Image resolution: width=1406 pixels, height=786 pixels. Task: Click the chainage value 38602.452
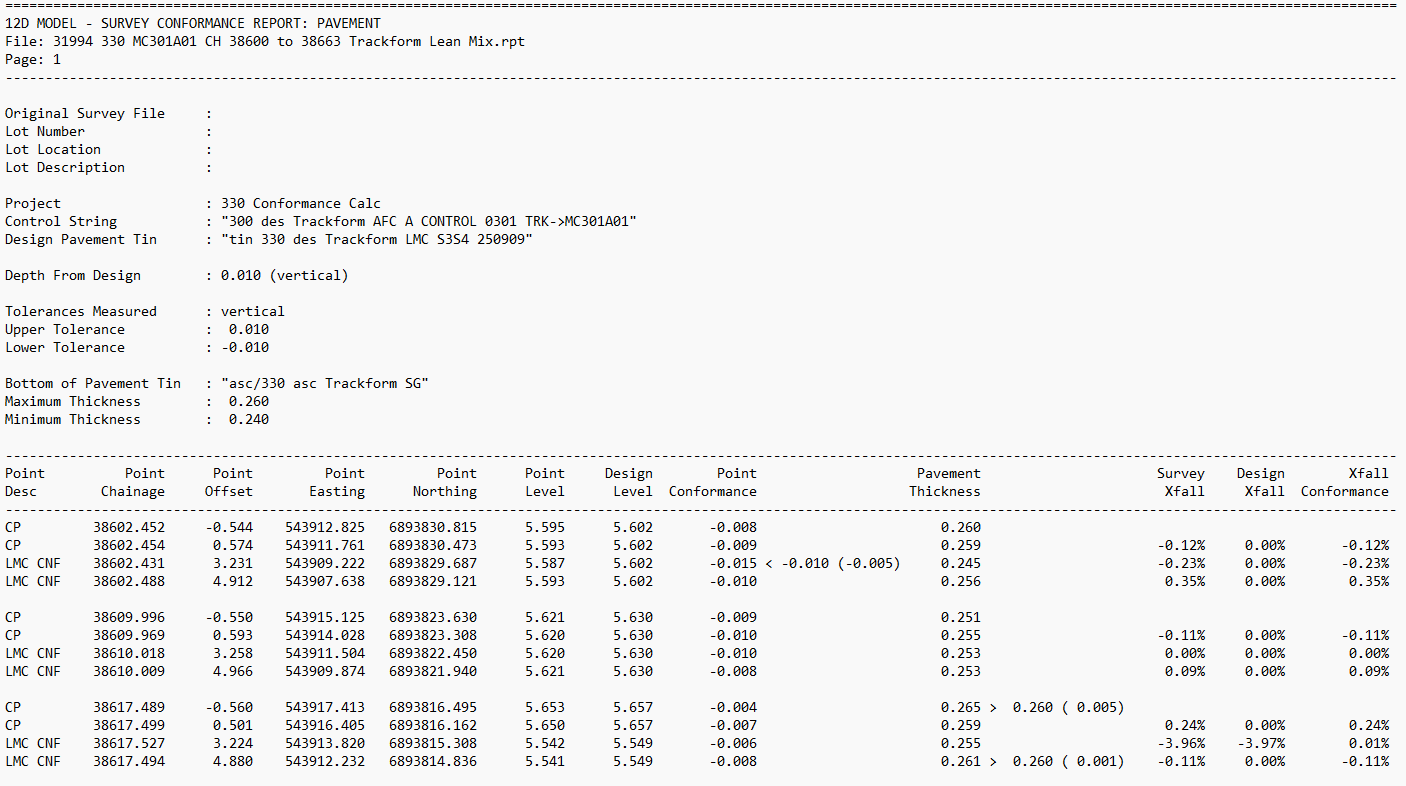pyautogui.click(x=129, y=527)
